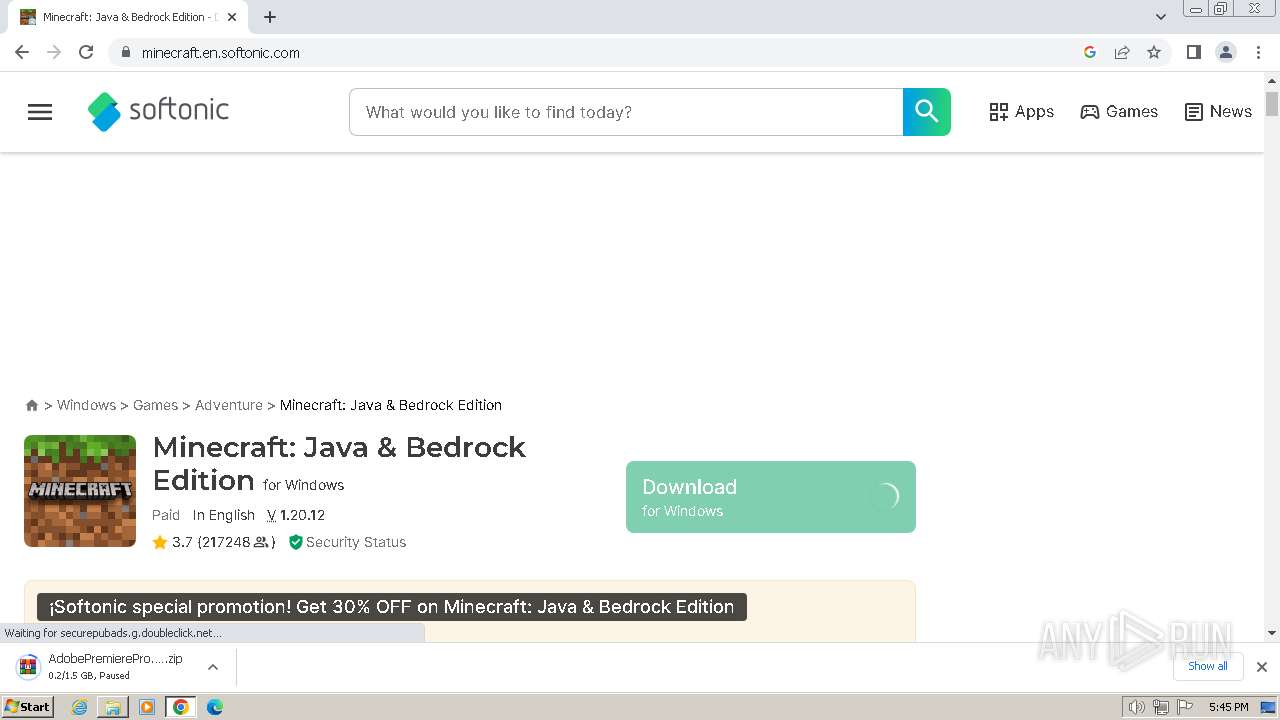Click the Download for Windows button
This screenshot has width=1280, height=720.
tap(771, 497)
